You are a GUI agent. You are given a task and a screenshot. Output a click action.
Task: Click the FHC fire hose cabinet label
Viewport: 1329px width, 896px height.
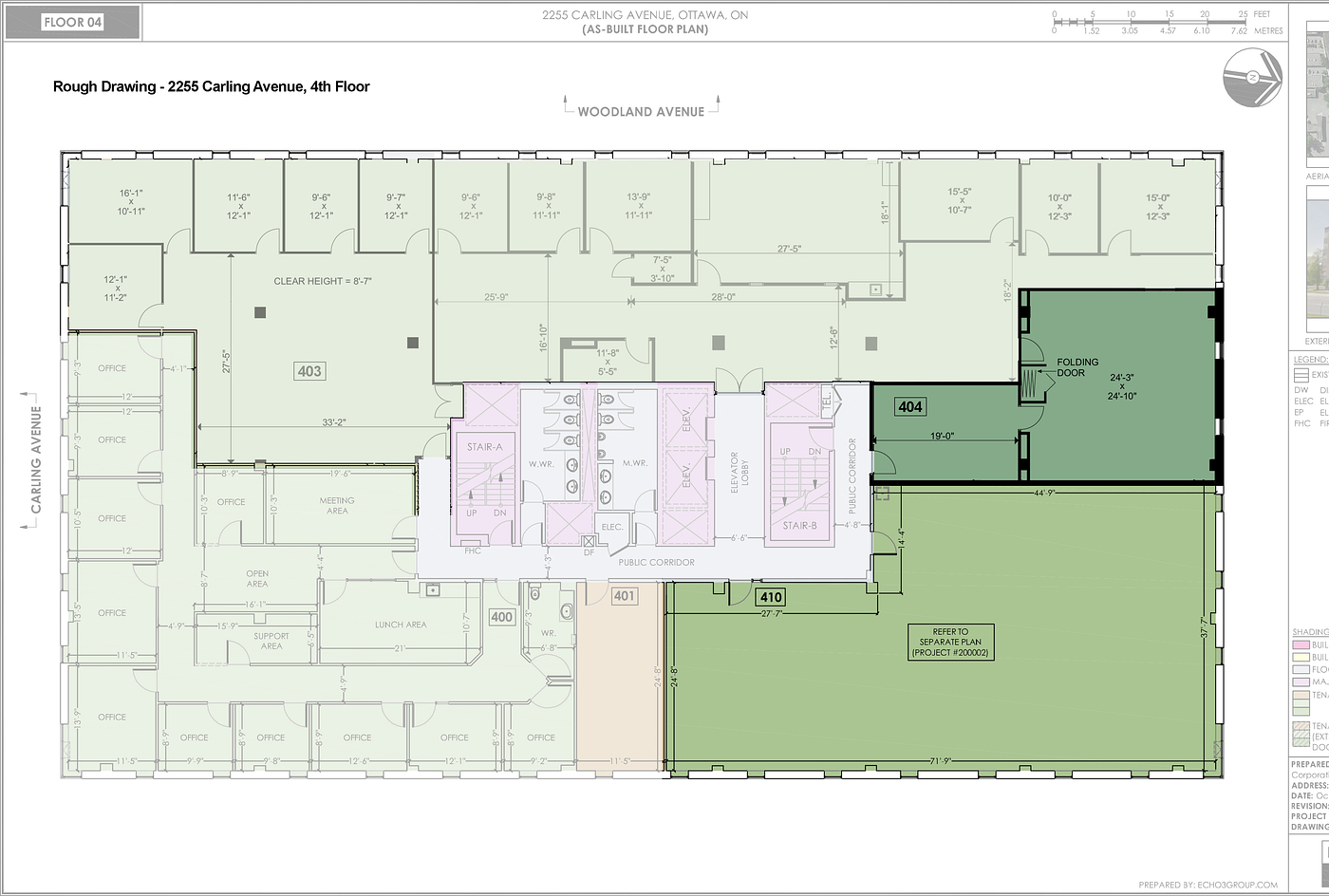tap(473, 551)
